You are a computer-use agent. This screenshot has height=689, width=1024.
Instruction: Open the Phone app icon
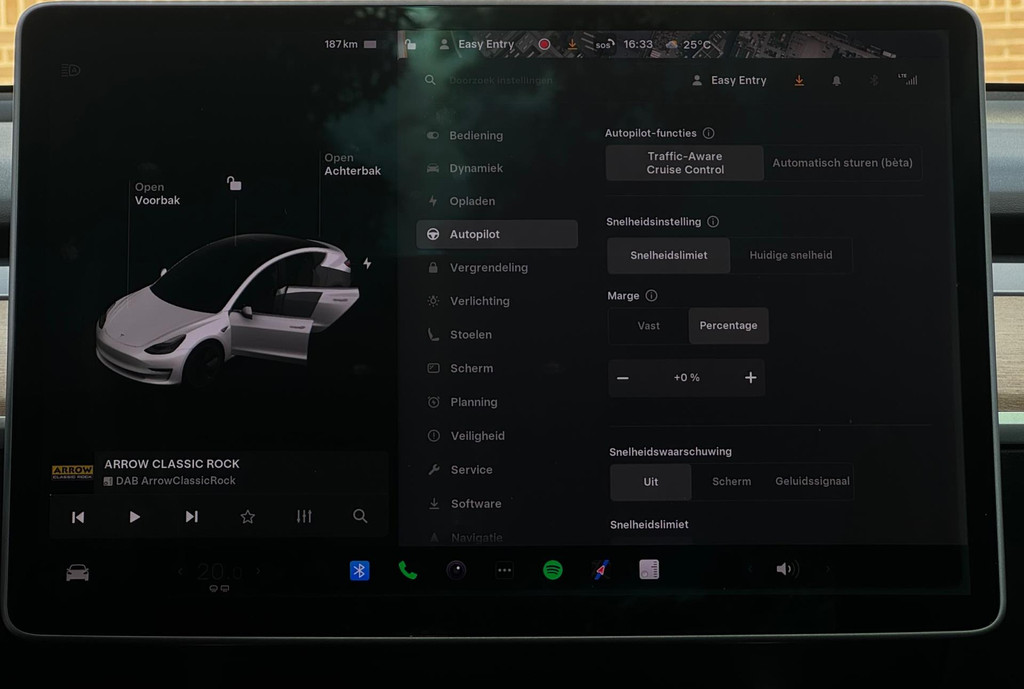[408, 570]
